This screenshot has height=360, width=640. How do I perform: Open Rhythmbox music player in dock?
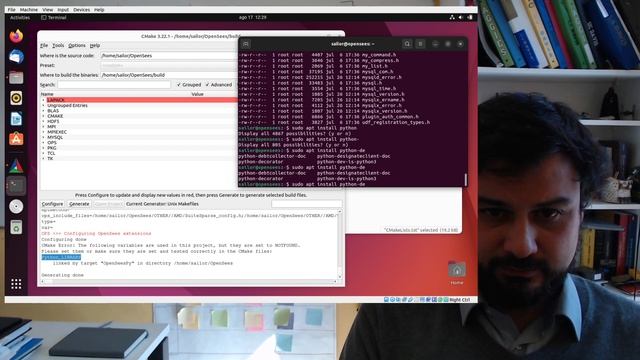click(16, 98)
